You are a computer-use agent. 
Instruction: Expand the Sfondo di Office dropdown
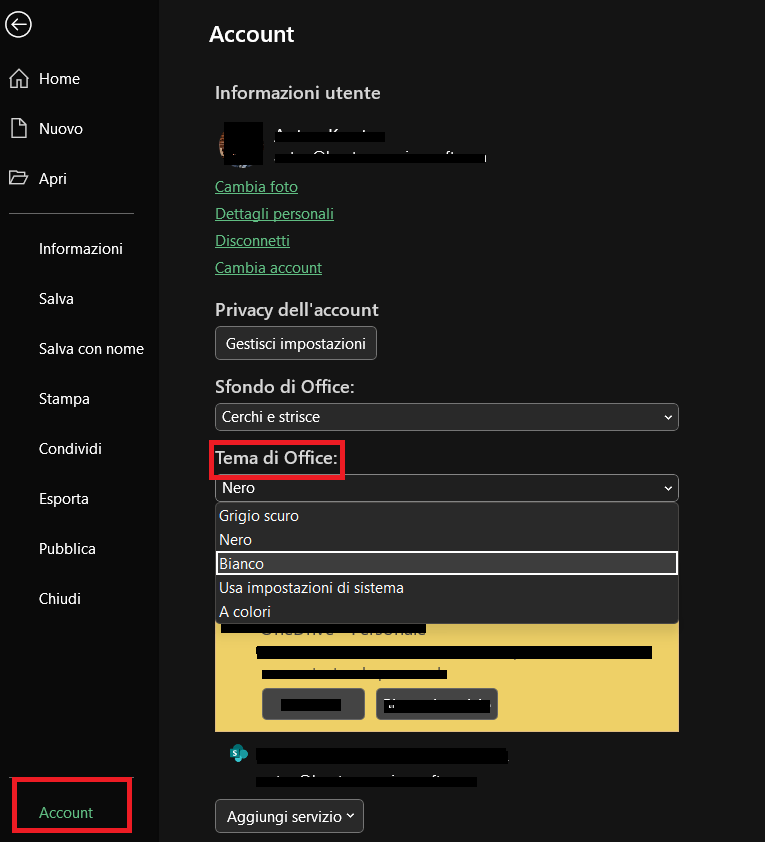pos(447,417)
